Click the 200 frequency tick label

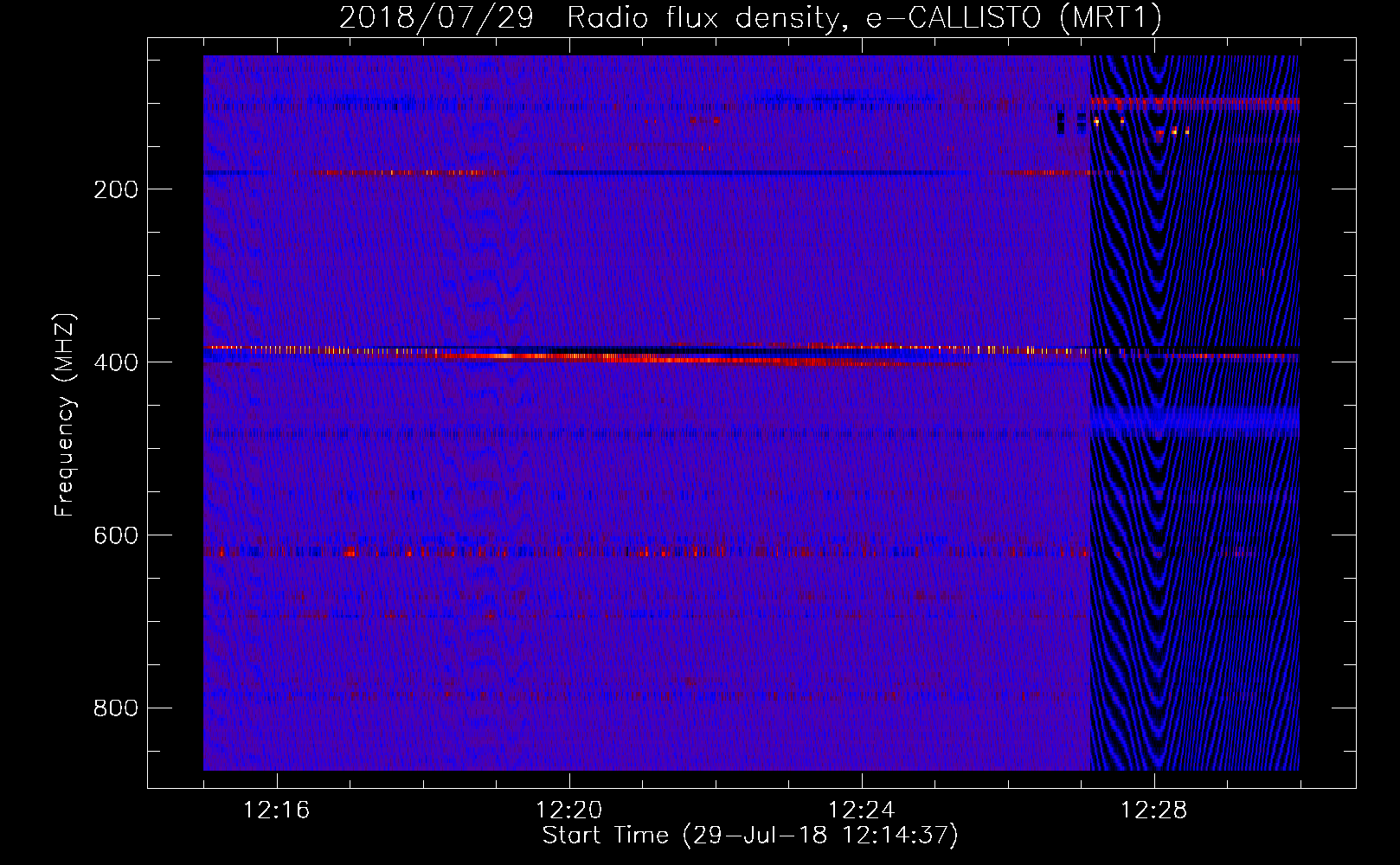(116, 189)
